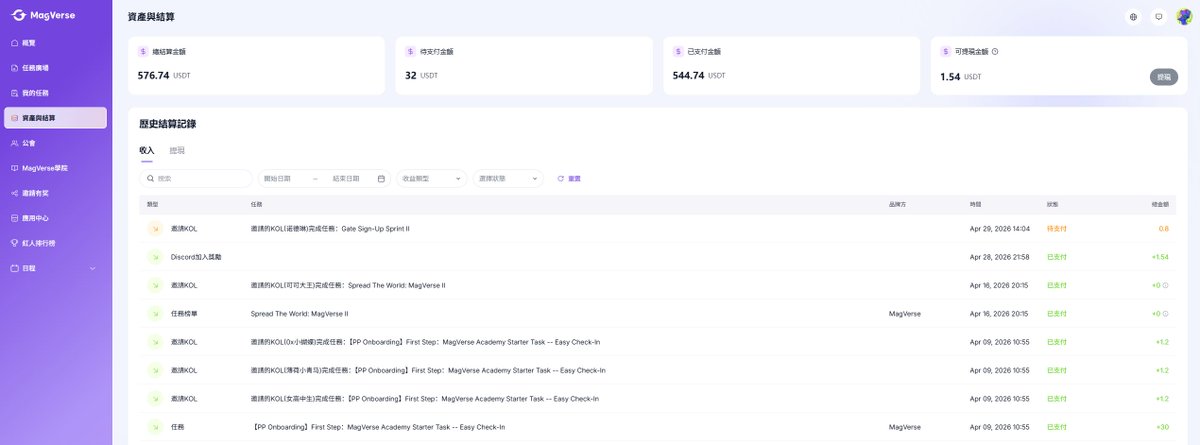Switch to the 提現 tab

177,150
